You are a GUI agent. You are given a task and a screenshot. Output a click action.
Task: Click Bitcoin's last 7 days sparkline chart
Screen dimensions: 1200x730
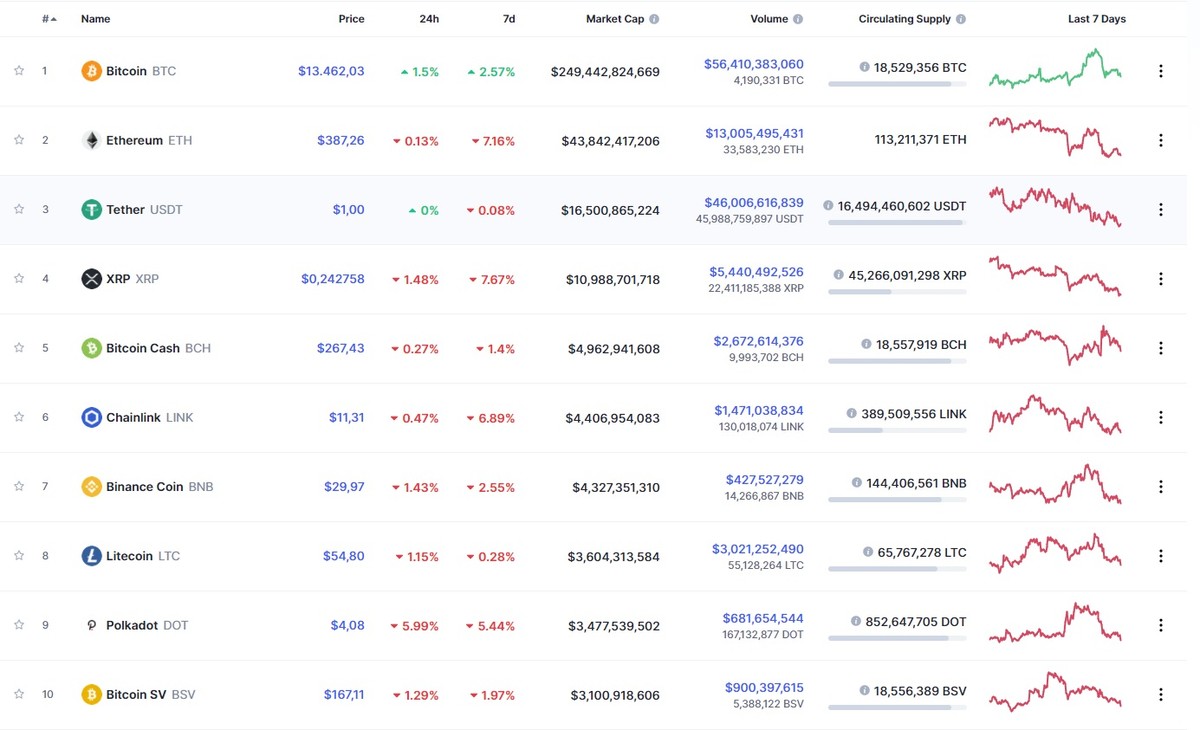pyautogui.click(x=1055, y=71)
